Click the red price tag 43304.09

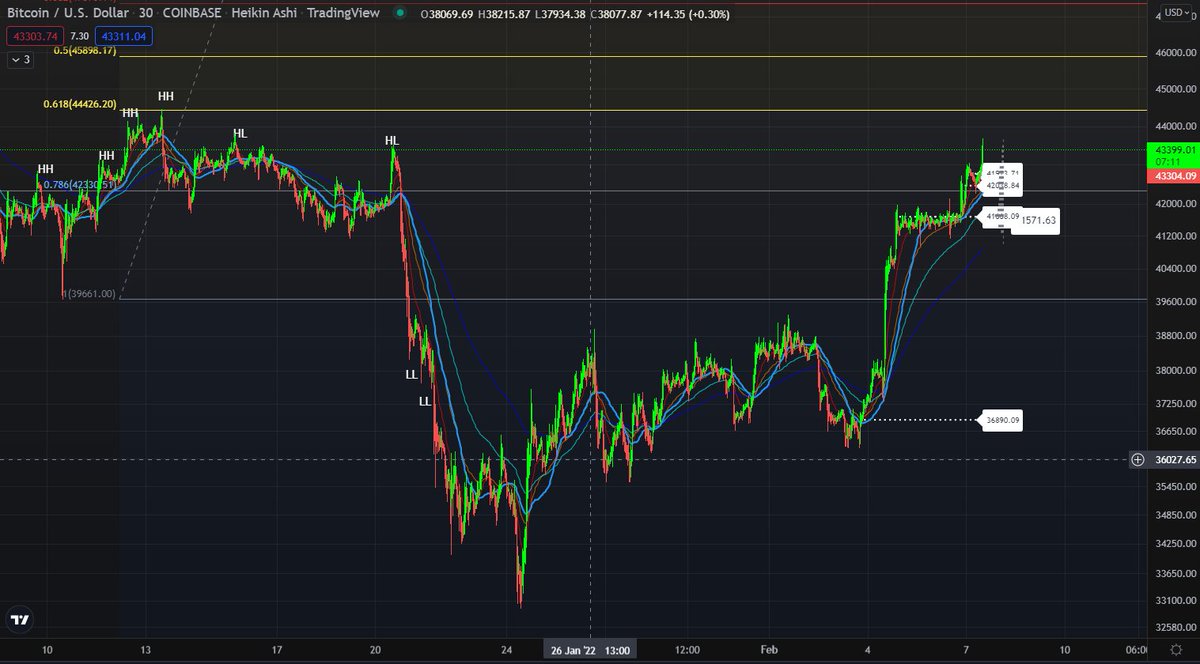coord(1174,175)
